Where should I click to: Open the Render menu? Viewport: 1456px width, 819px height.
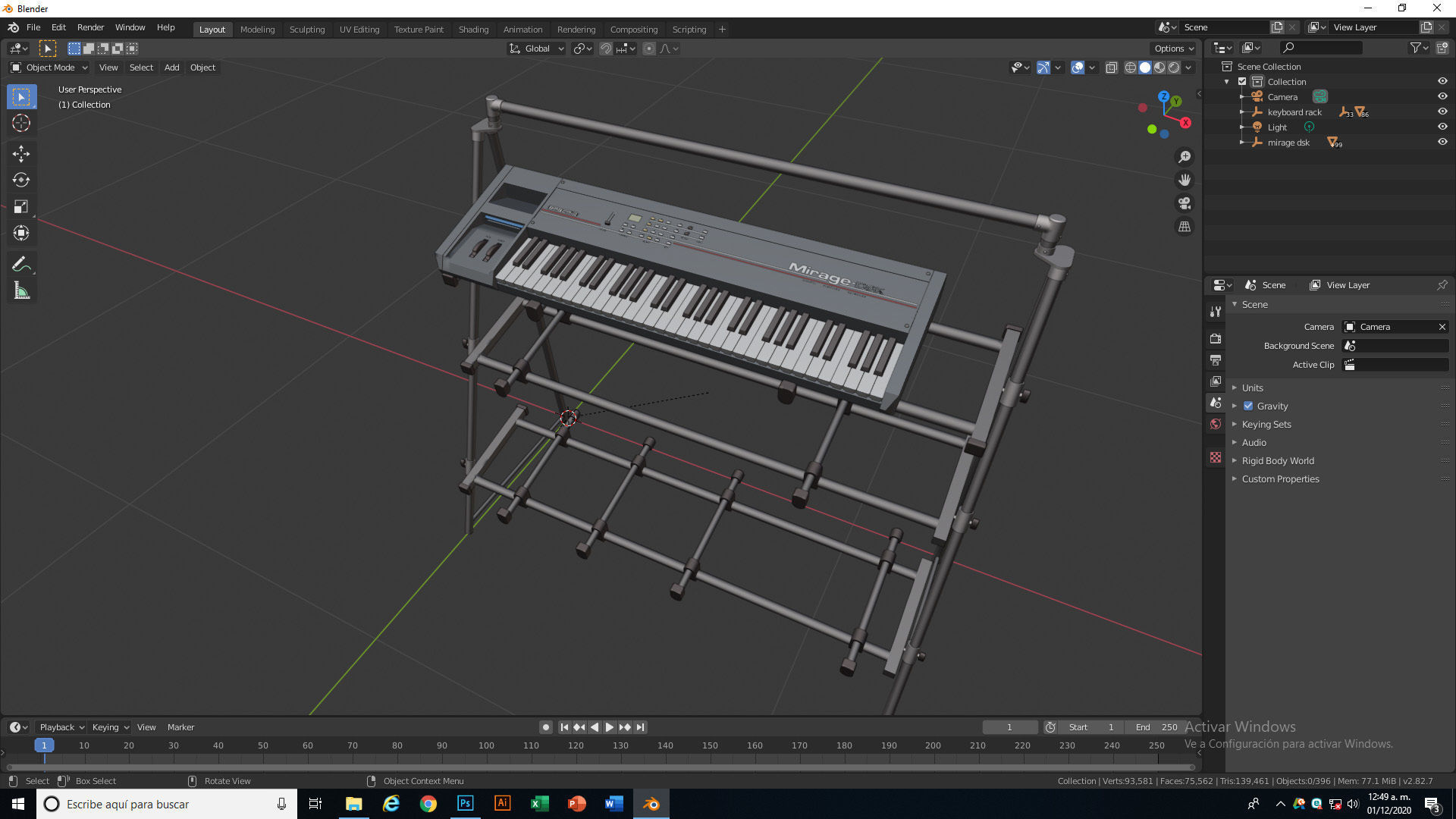pos(90,27)
